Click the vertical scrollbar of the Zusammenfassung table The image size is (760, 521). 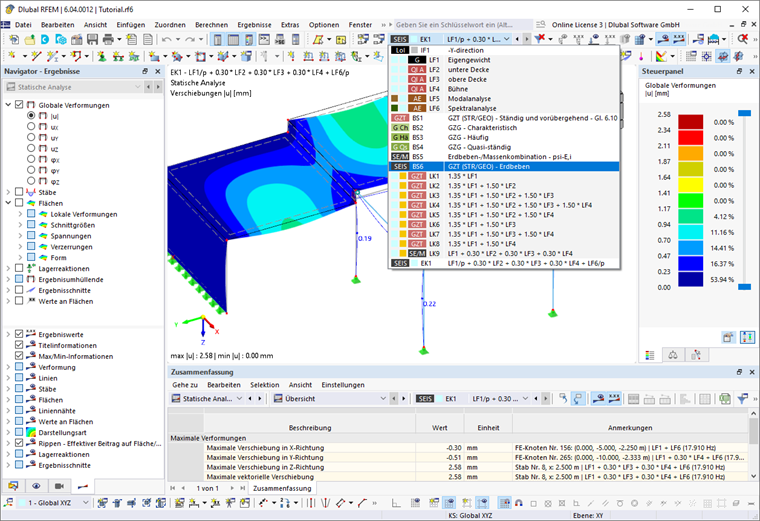coord(753,444)
